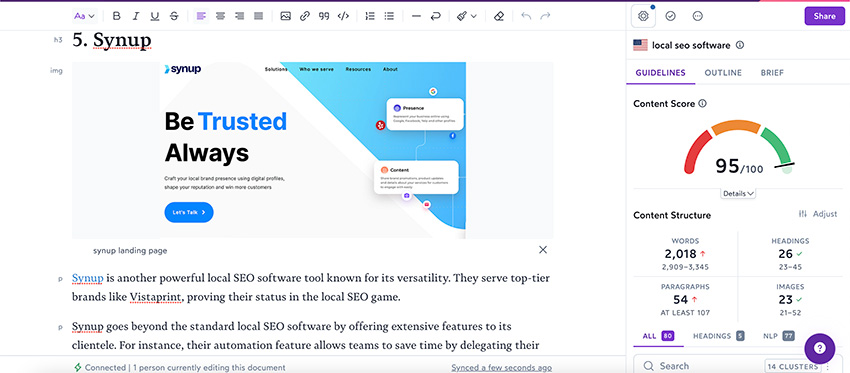Click the Synced a few seconds ago status
The width and height of the screenshot is (850, 373).
501,368
